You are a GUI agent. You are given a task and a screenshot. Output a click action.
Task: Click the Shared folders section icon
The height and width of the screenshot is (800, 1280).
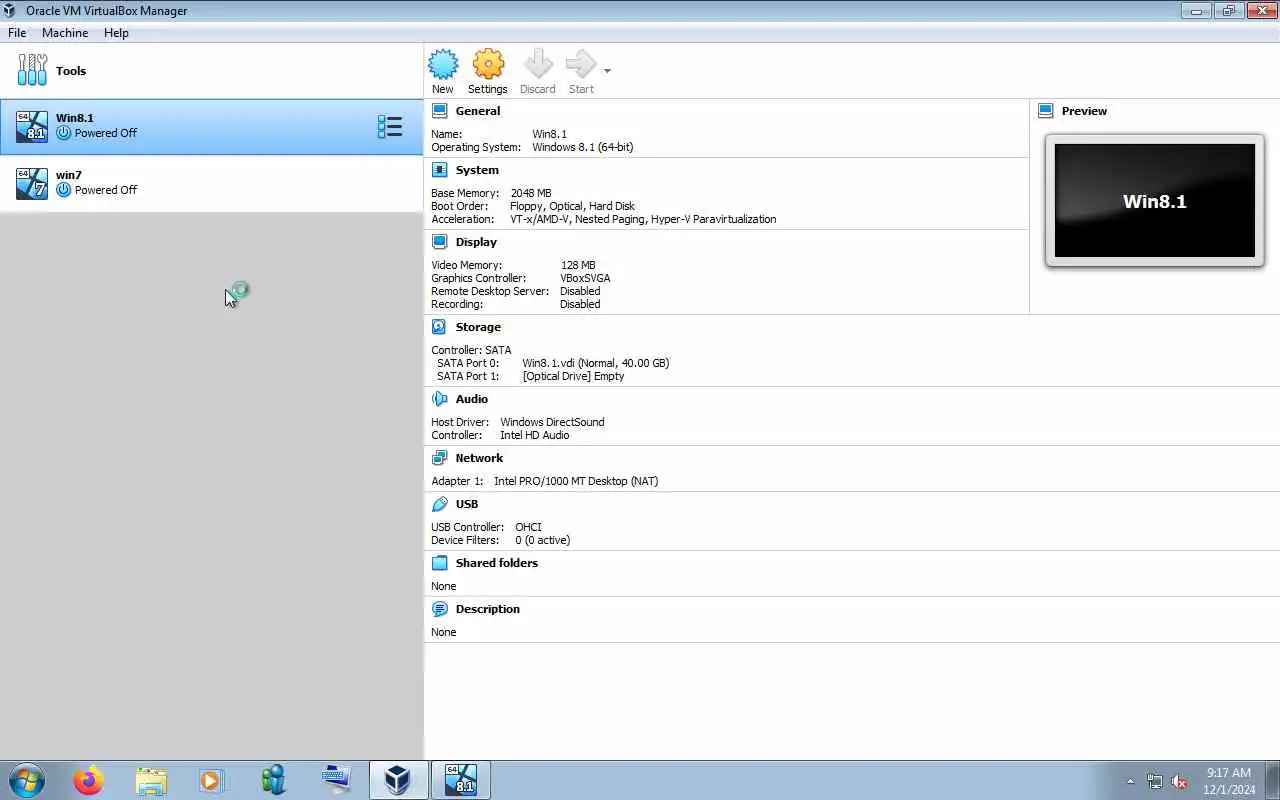click(x=439, y=563)
